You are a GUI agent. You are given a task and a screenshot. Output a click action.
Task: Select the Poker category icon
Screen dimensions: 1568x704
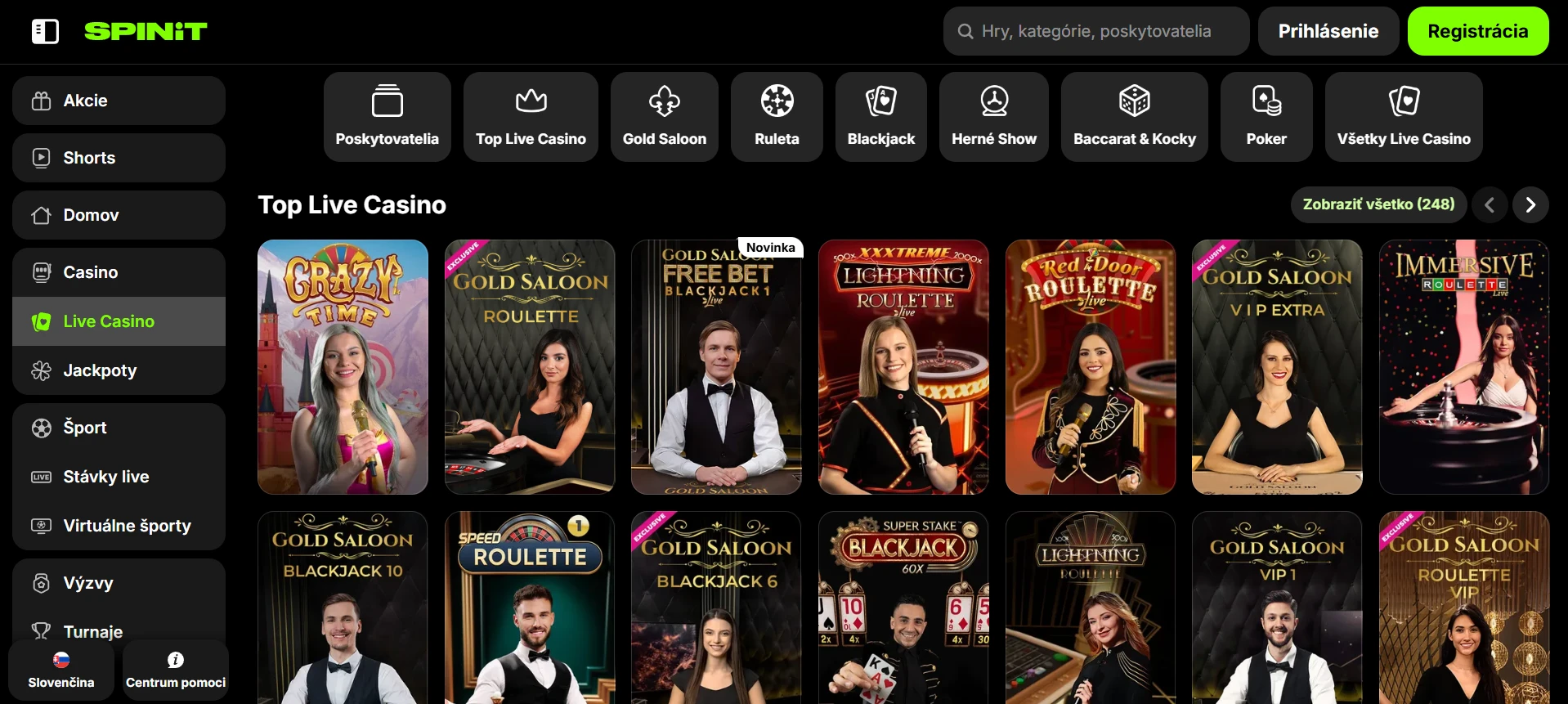1266,101
